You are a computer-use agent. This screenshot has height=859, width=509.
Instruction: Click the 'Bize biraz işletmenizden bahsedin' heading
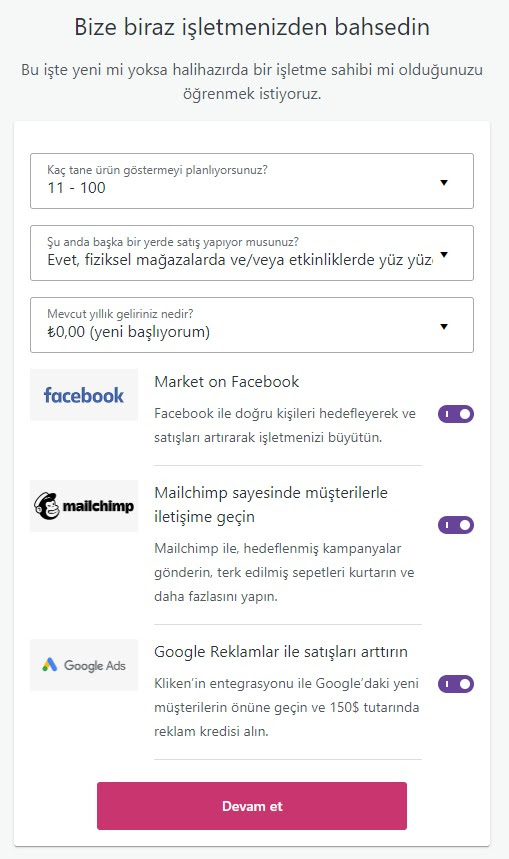(x=252, y=27)
